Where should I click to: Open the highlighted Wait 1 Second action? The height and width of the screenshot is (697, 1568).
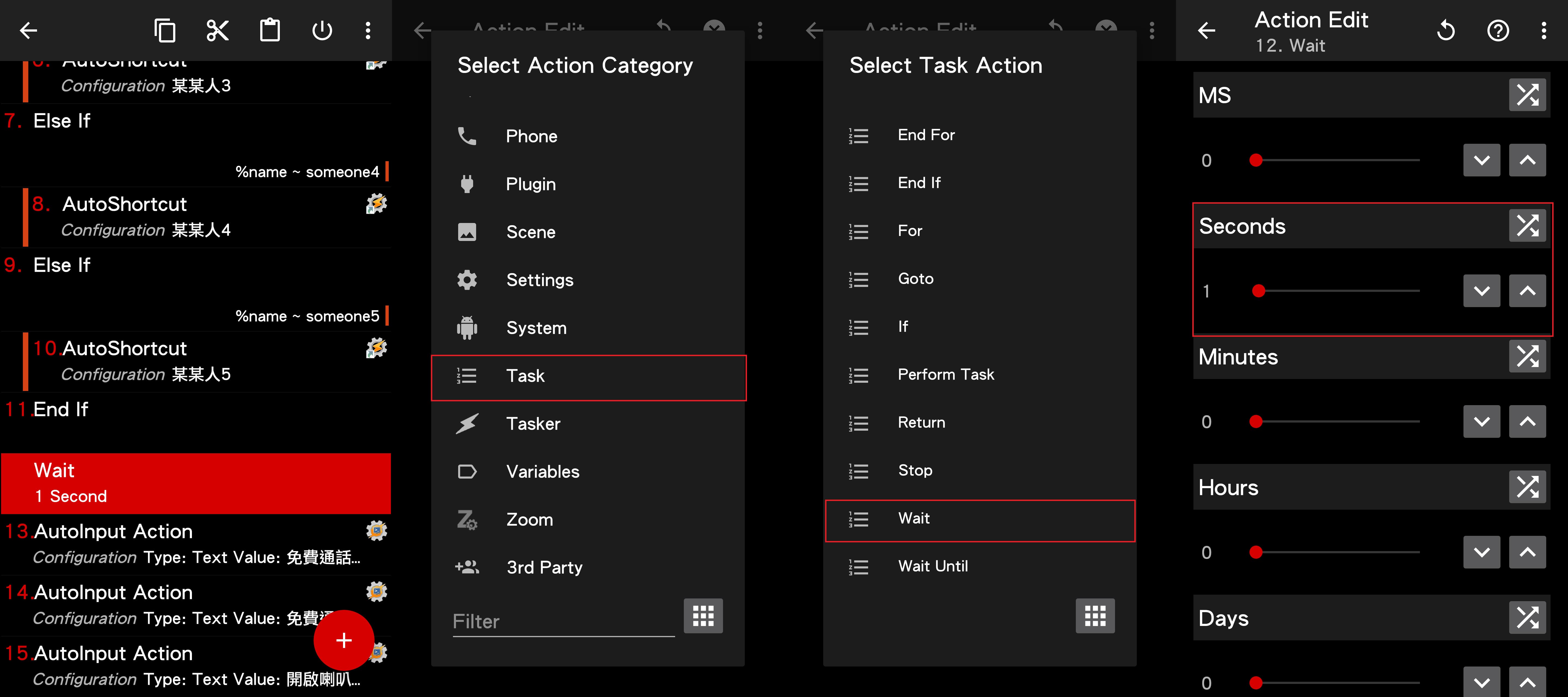pyautogui.click(x=196, y=483)
